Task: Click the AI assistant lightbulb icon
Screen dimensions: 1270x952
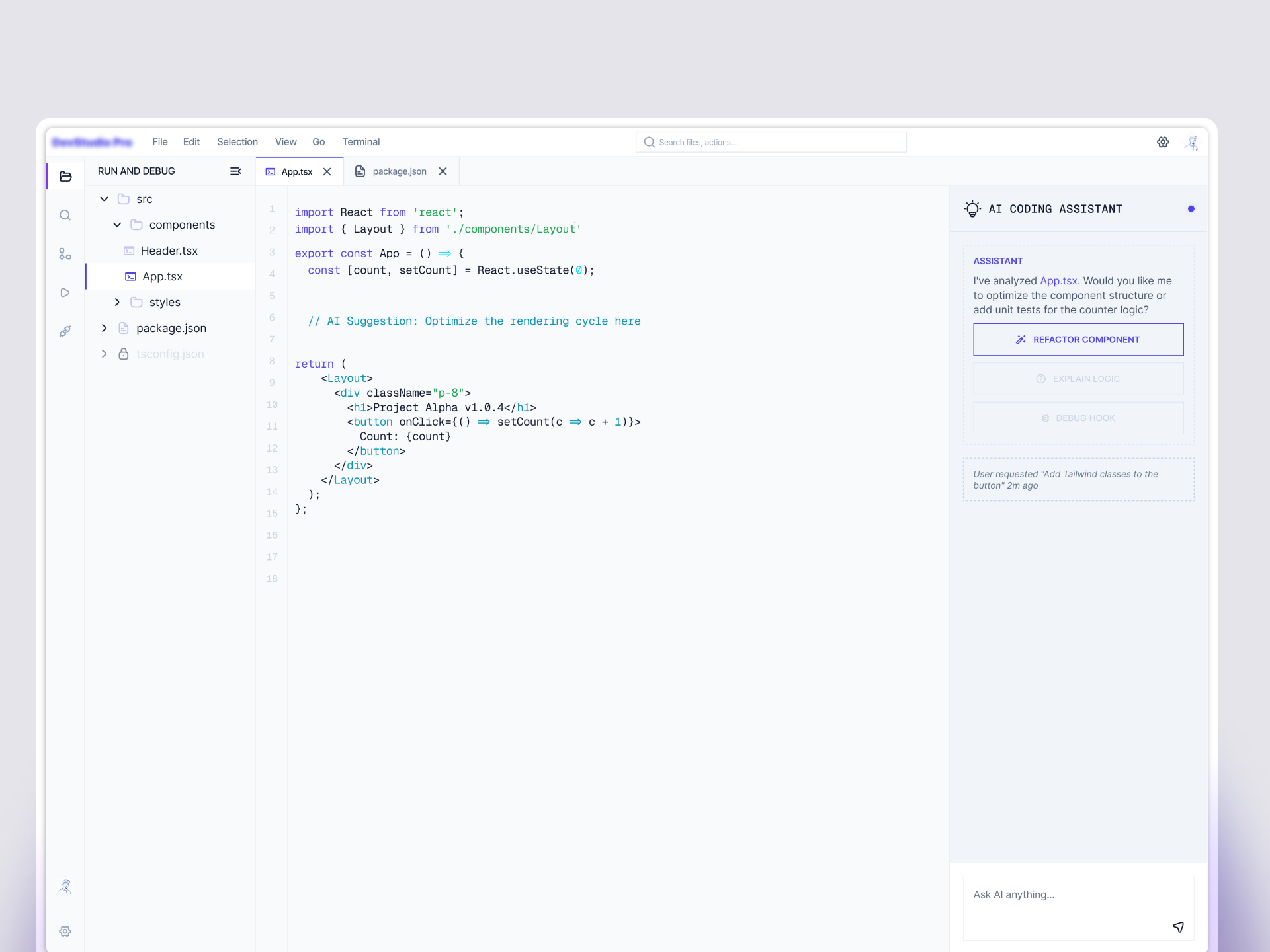Action: [x=972, y=209]
